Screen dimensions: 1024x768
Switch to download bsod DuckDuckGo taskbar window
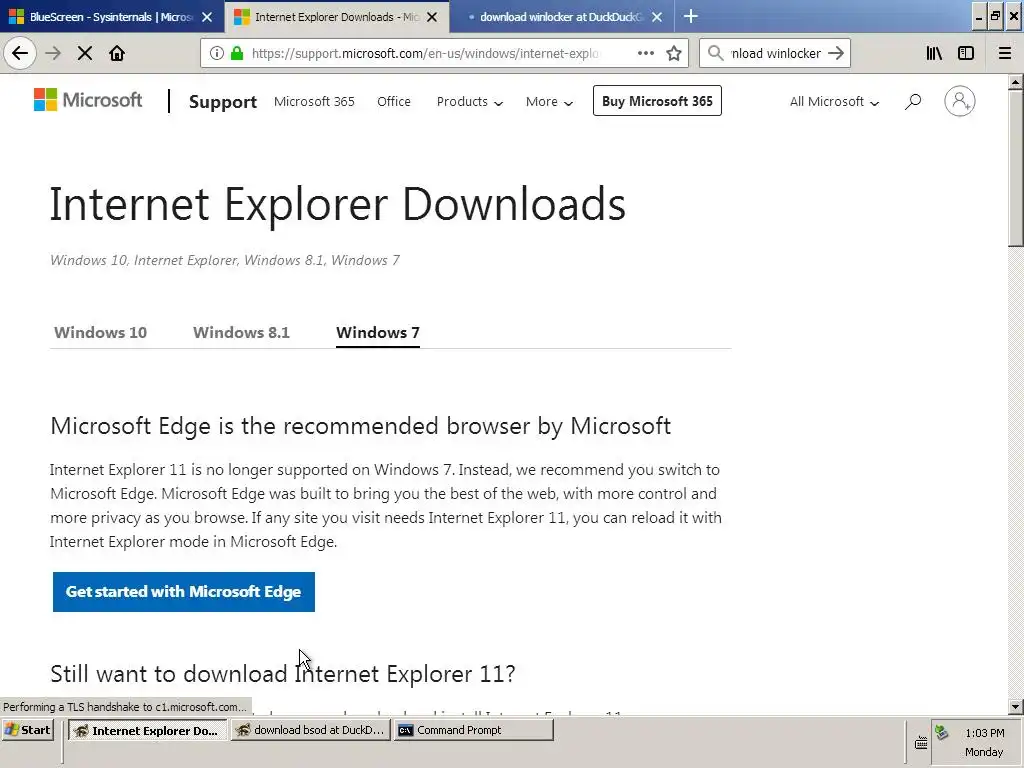point(310,730)
